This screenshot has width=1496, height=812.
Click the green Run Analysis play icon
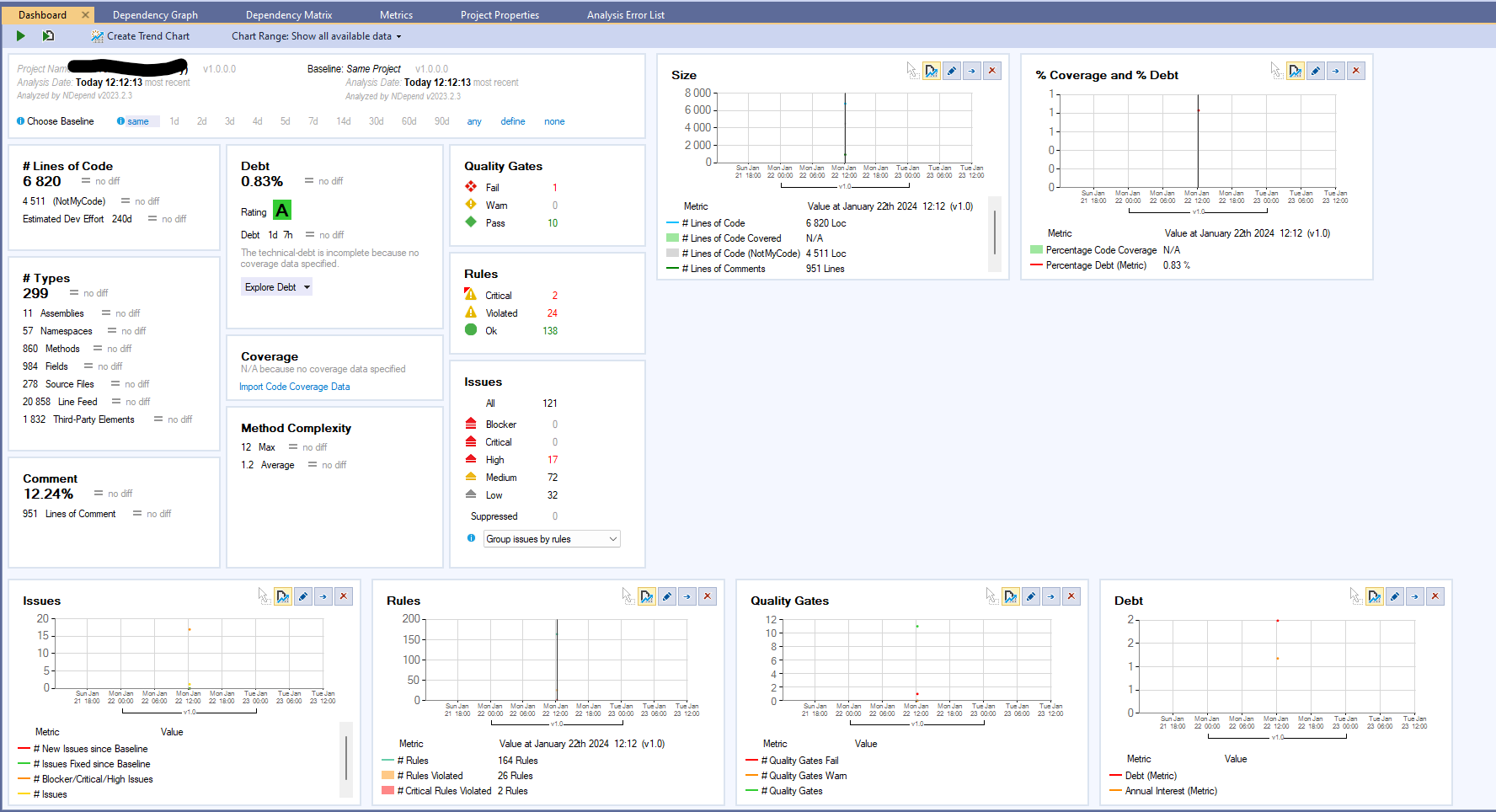(21, 36)
